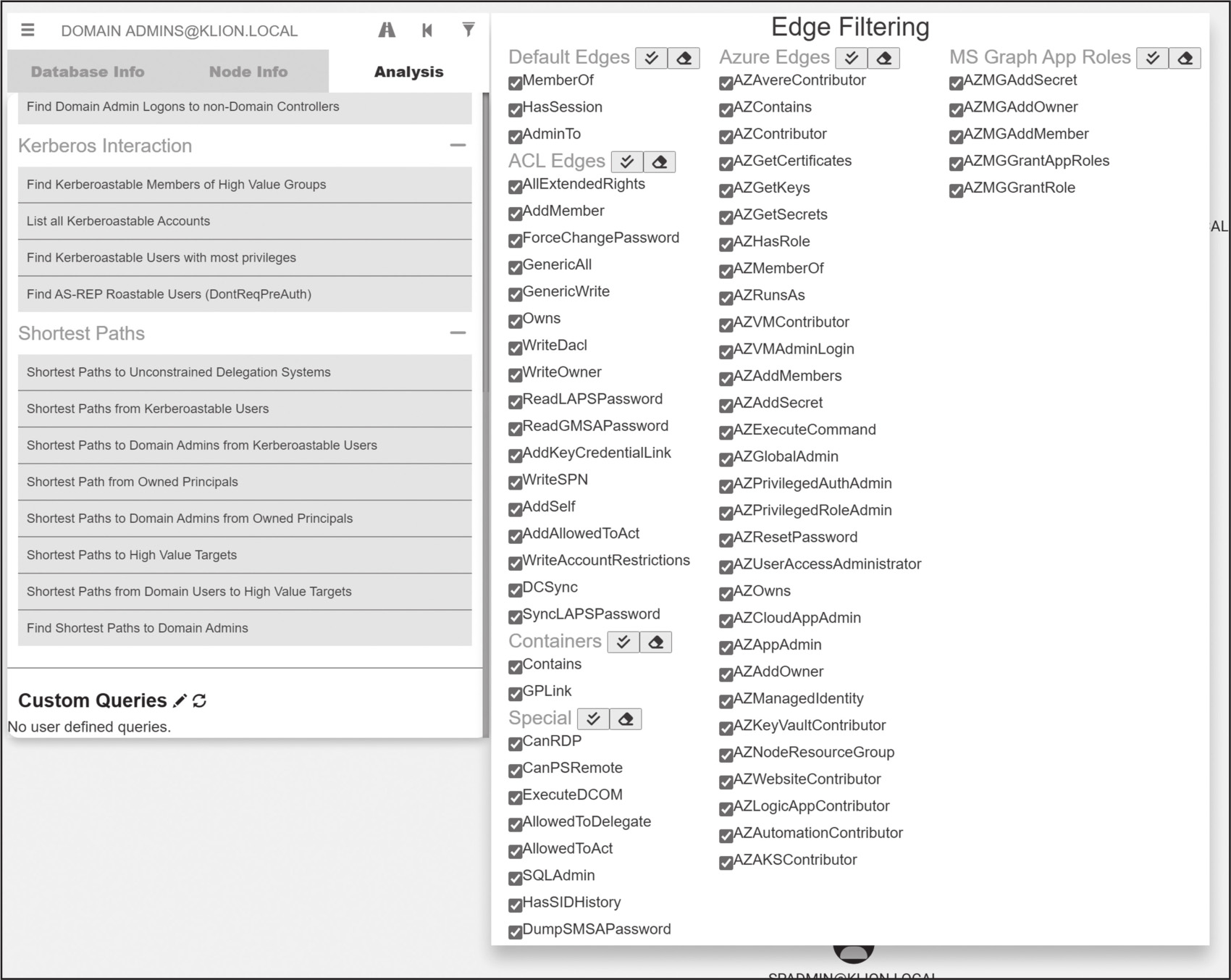Toggle the CanRDP checkbox
The image size is (1231, 980).
516,743
